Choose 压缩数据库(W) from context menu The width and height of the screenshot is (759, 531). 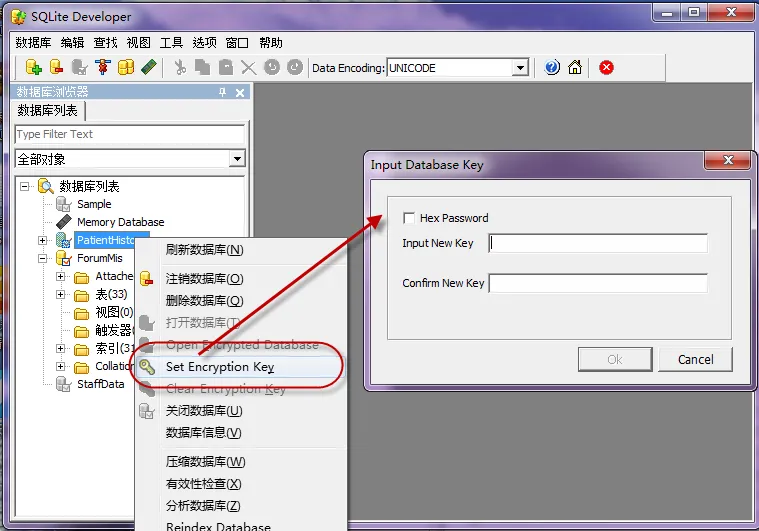(x=241, y=462)
